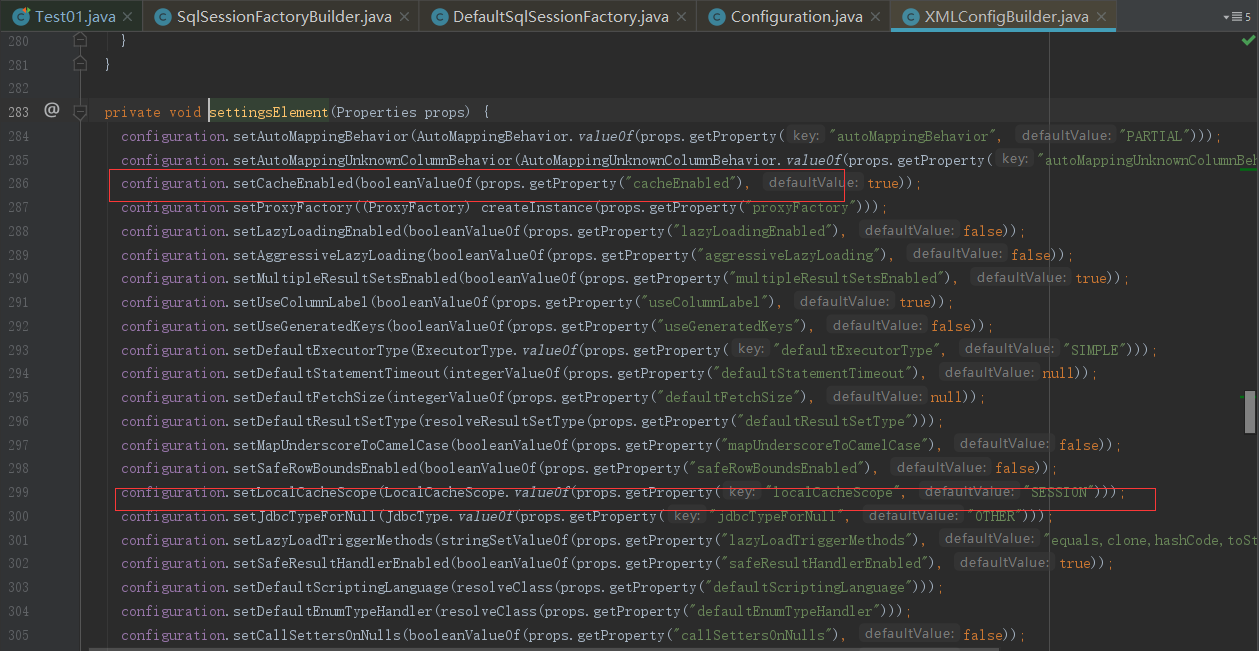Click the fold end marker on line 281
Screen dimensions: 1259x651
coord(82,64)
